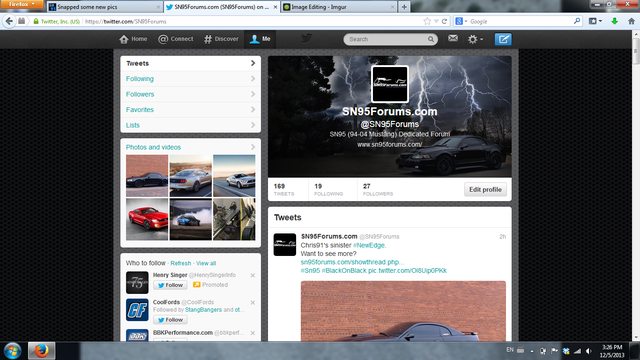Screen dimensions: 640x360
Task: Switch to Image Editing - Imgur tab
Action: pos(338,7)
